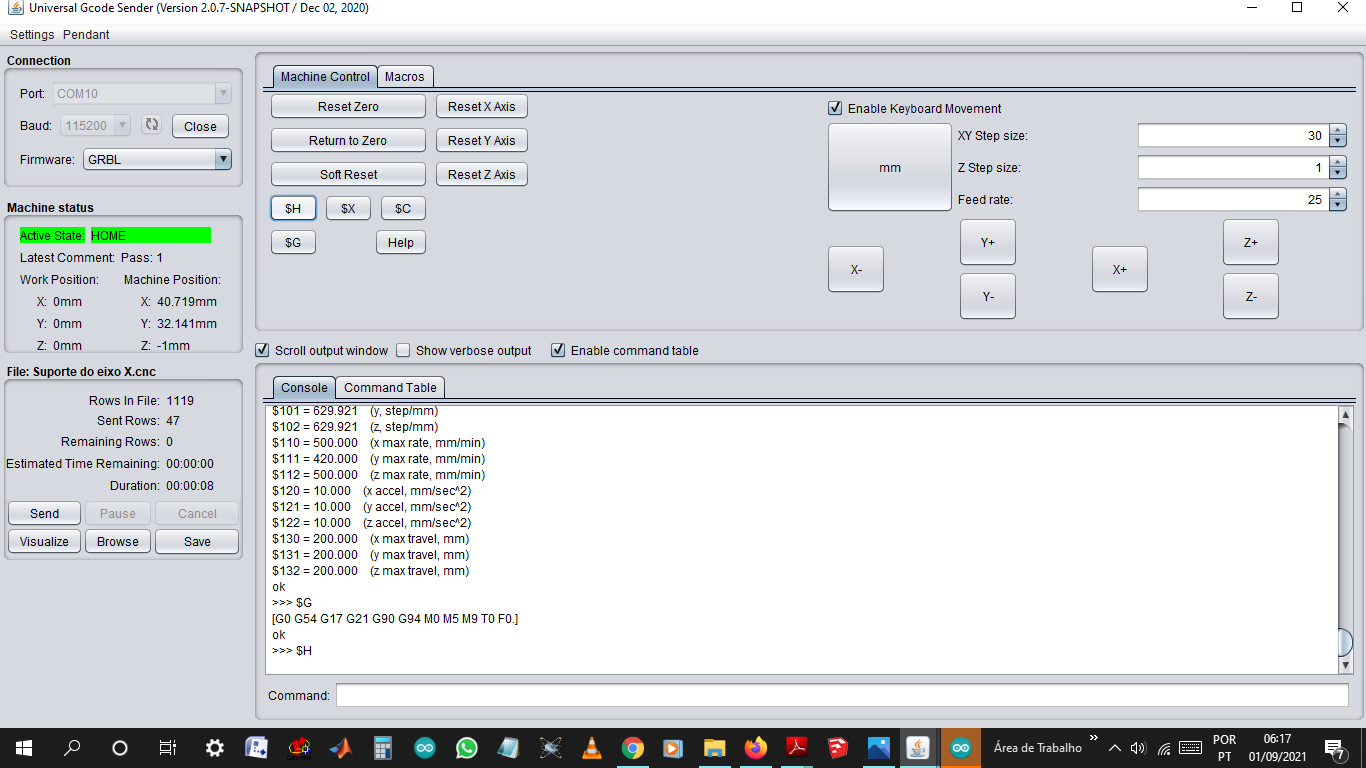Open the Port COM10 dropdown
Screen dimensions: 1366x768
point(223,93)
